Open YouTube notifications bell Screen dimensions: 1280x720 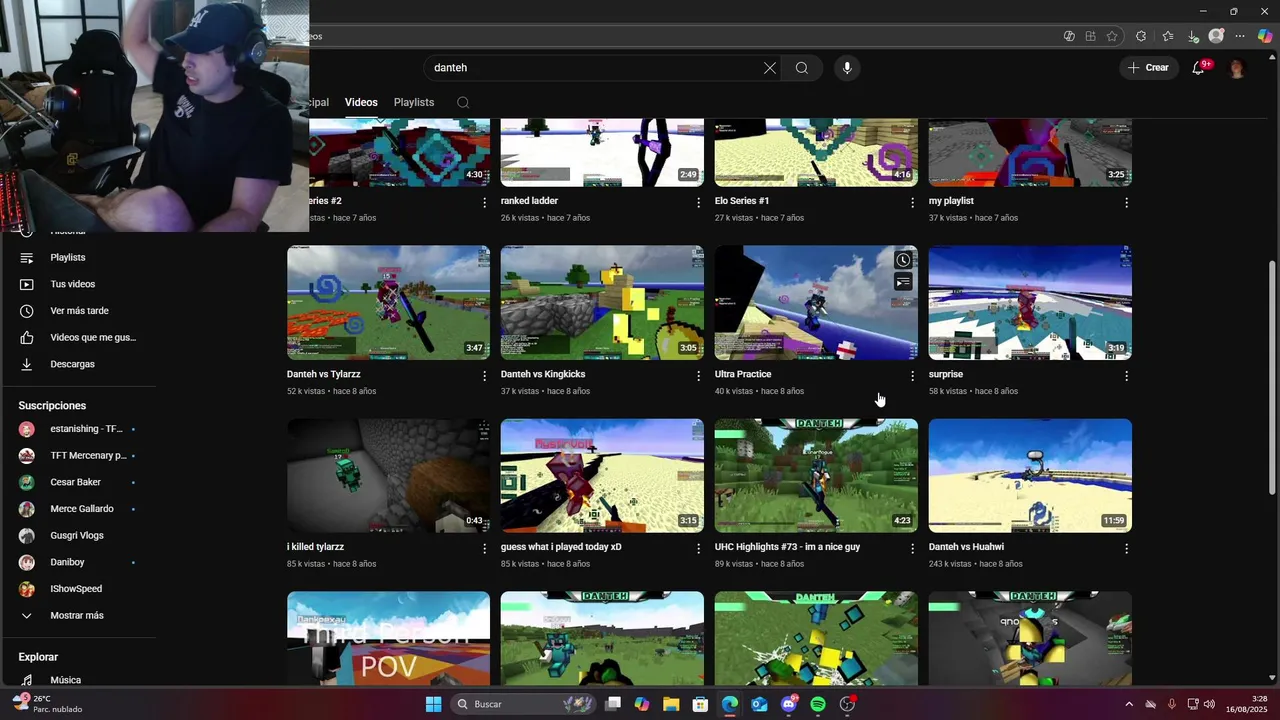click(x=1199, y=68)
